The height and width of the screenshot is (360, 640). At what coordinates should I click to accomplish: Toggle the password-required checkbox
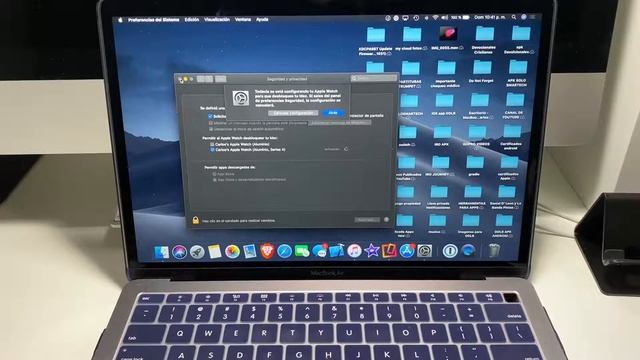tap(210, 116)
